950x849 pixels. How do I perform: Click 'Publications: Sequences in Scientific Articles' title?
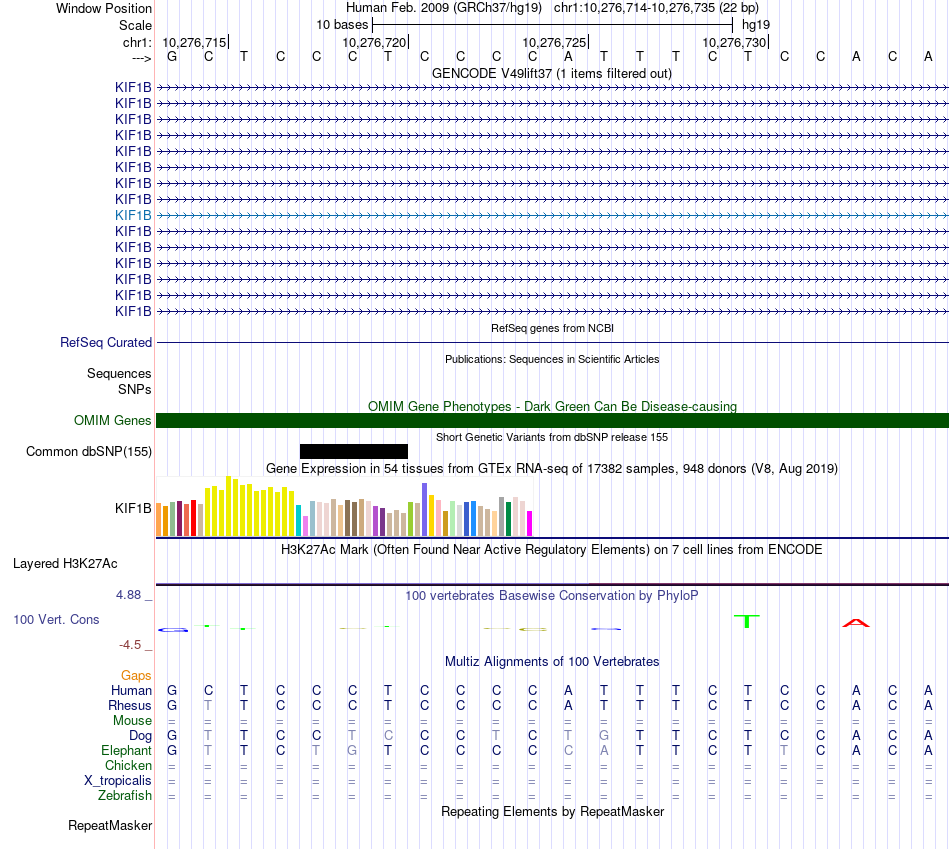pos(552,359)
